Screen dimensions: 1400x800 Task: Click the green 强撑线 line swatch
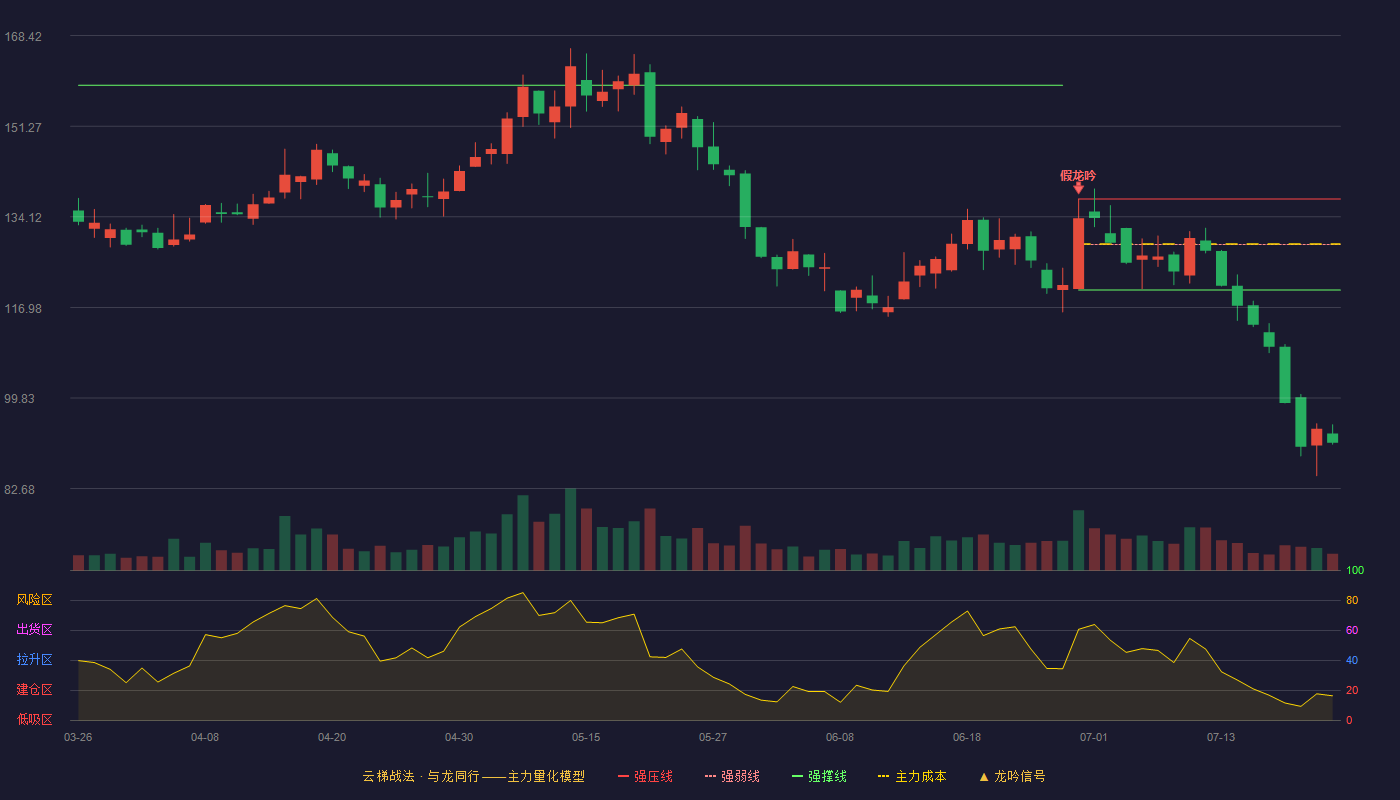point(797,776)
